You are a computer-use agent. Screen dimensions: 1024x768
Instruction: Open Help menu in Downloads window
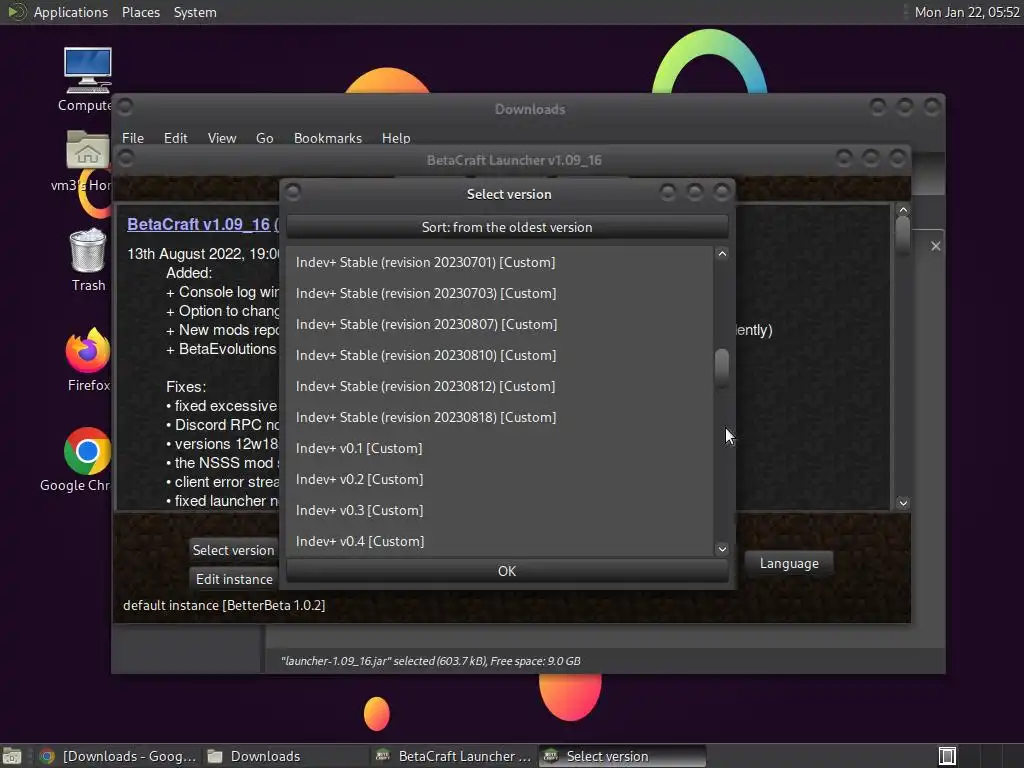tap(396, 138)
